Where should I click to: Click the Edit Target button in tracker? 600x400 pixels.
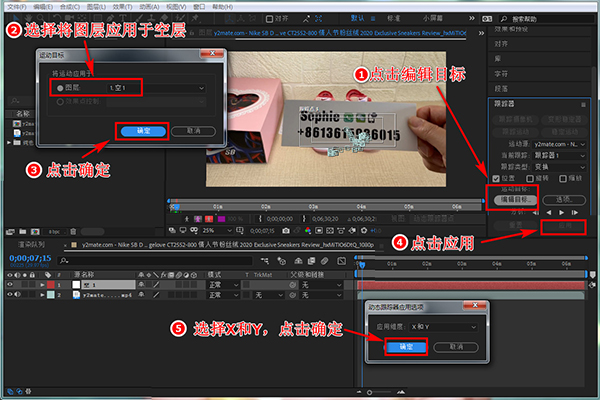[x=515, y=200]
